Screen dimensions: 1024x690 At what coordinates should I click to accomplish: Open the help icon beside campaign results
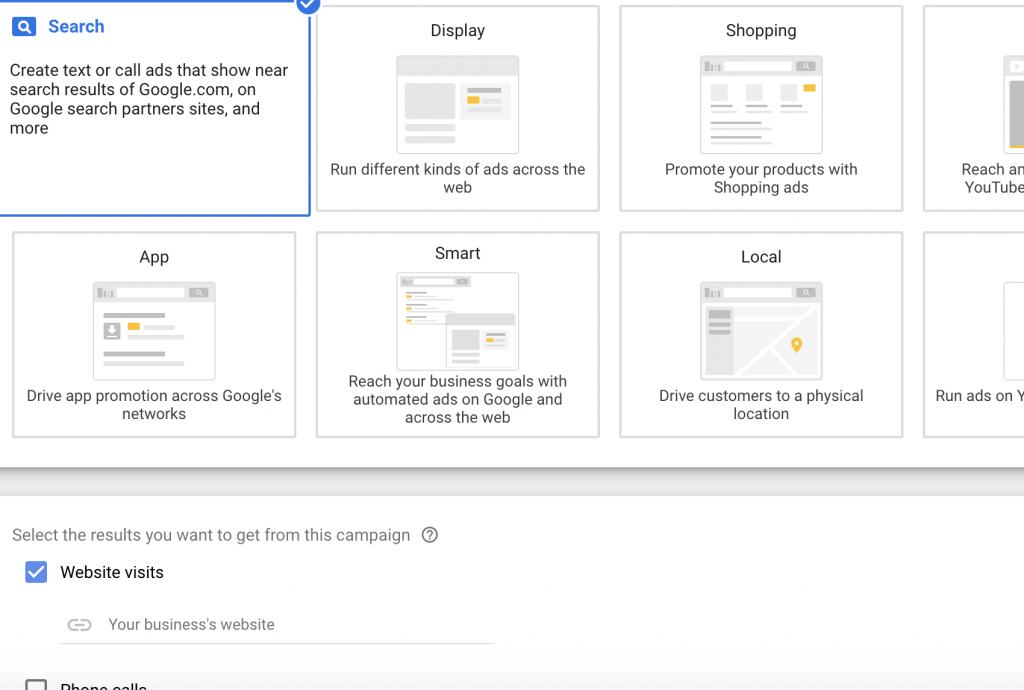(x=430, y=535)
